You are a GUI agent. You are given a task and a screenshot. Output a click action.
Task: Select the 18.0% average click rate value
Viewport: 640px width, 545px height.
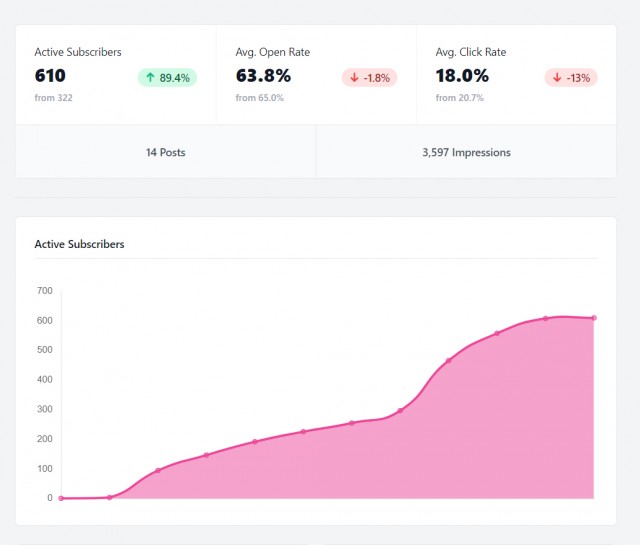462,75
